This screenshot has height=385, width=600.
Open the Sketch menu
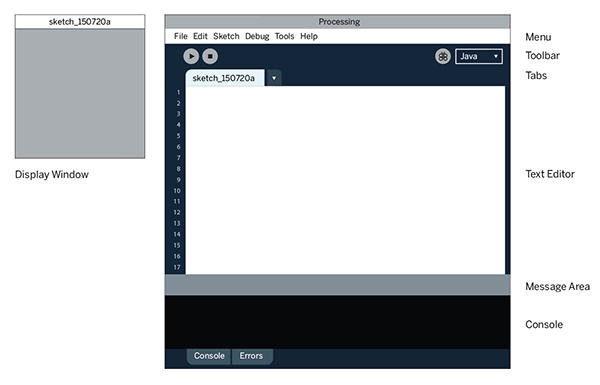click(226, 36)
